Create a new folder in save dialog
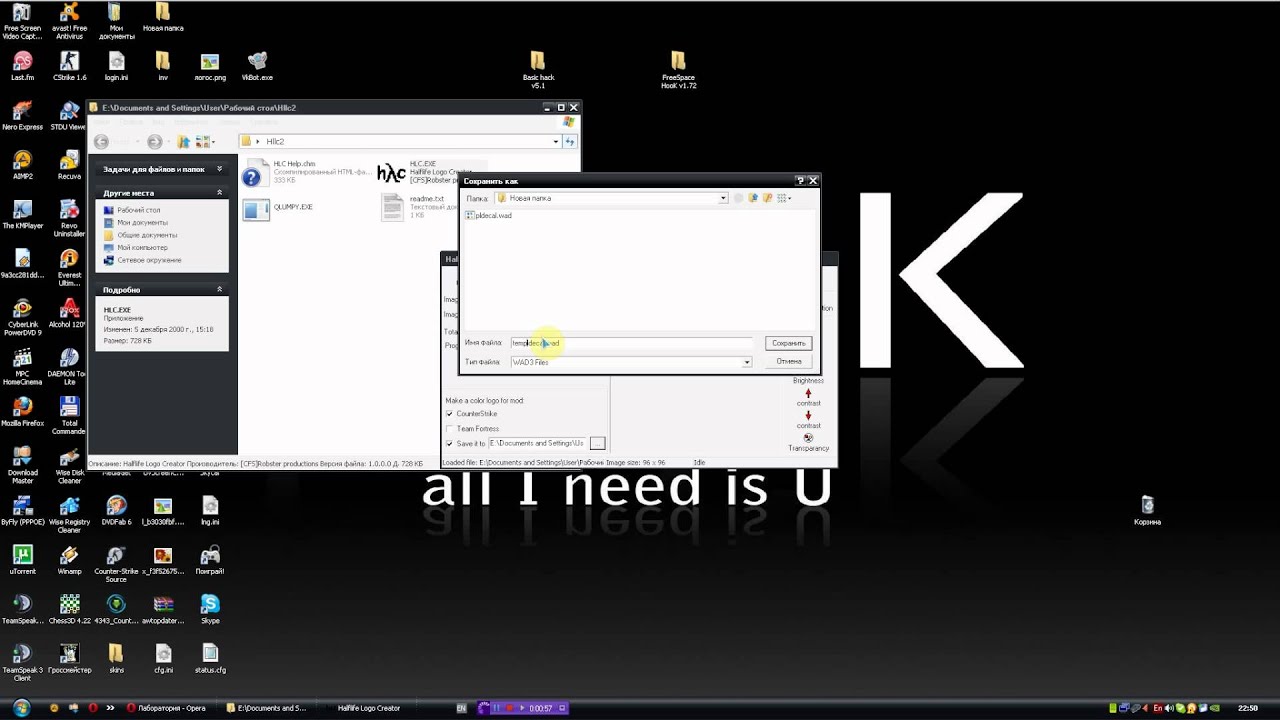 pos(768,198)
